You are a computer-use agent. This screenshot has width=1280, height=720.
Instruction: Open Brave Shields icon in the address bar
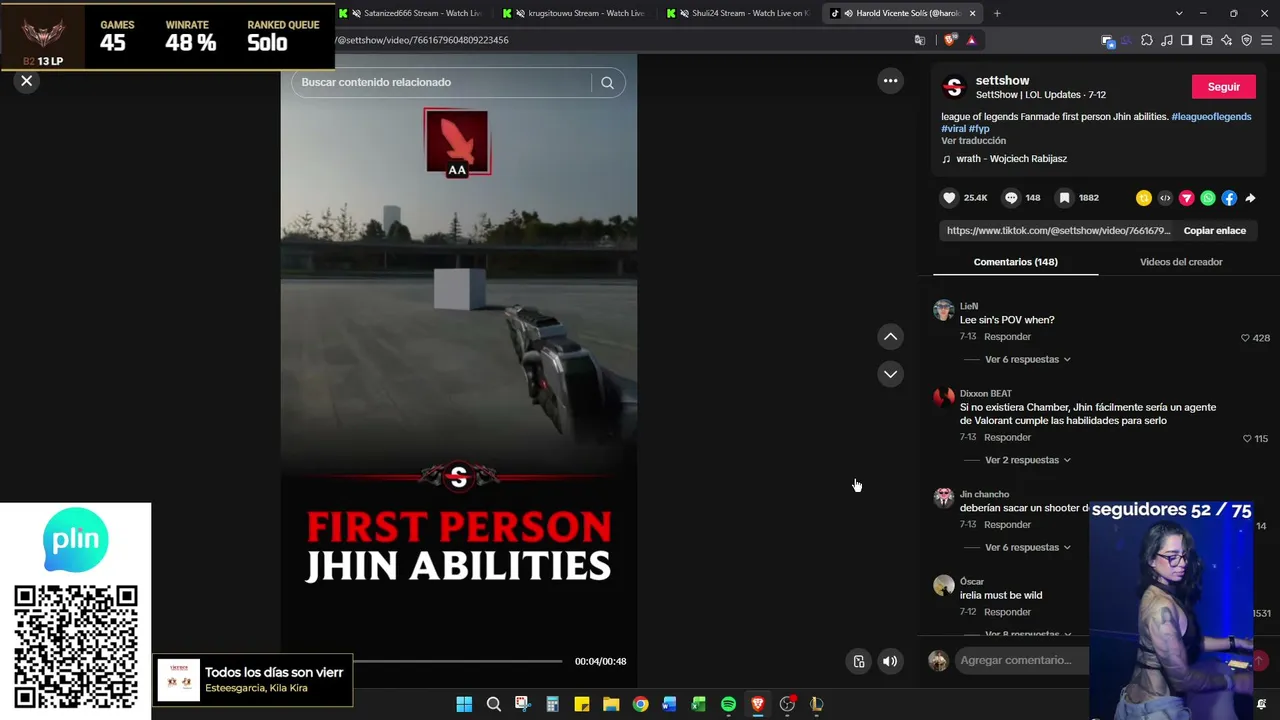pyautogui.click(x=949, y=40)
